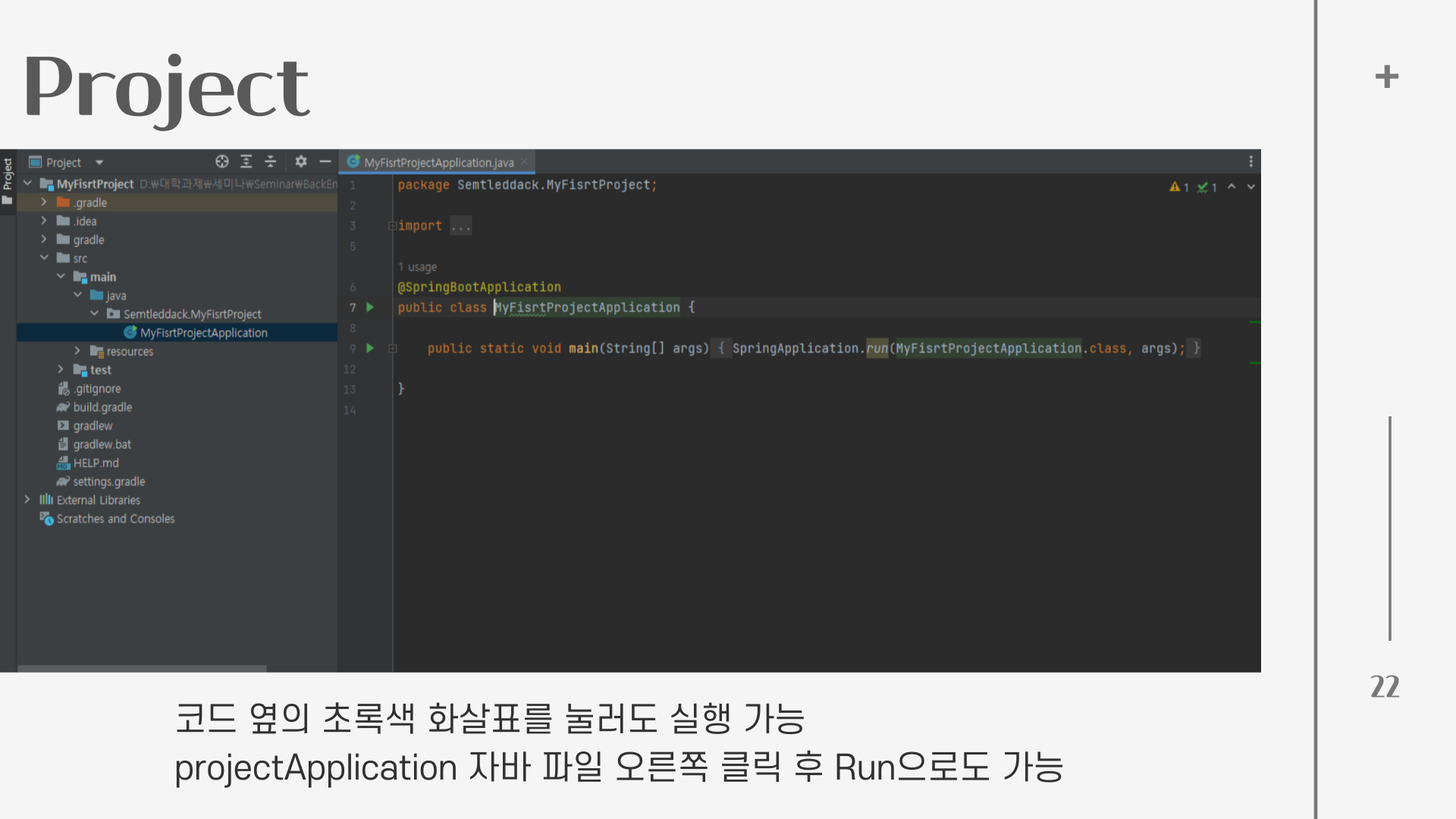Open Project panel settings gear
1456x819 pixels.
click(x=301, y=162)
